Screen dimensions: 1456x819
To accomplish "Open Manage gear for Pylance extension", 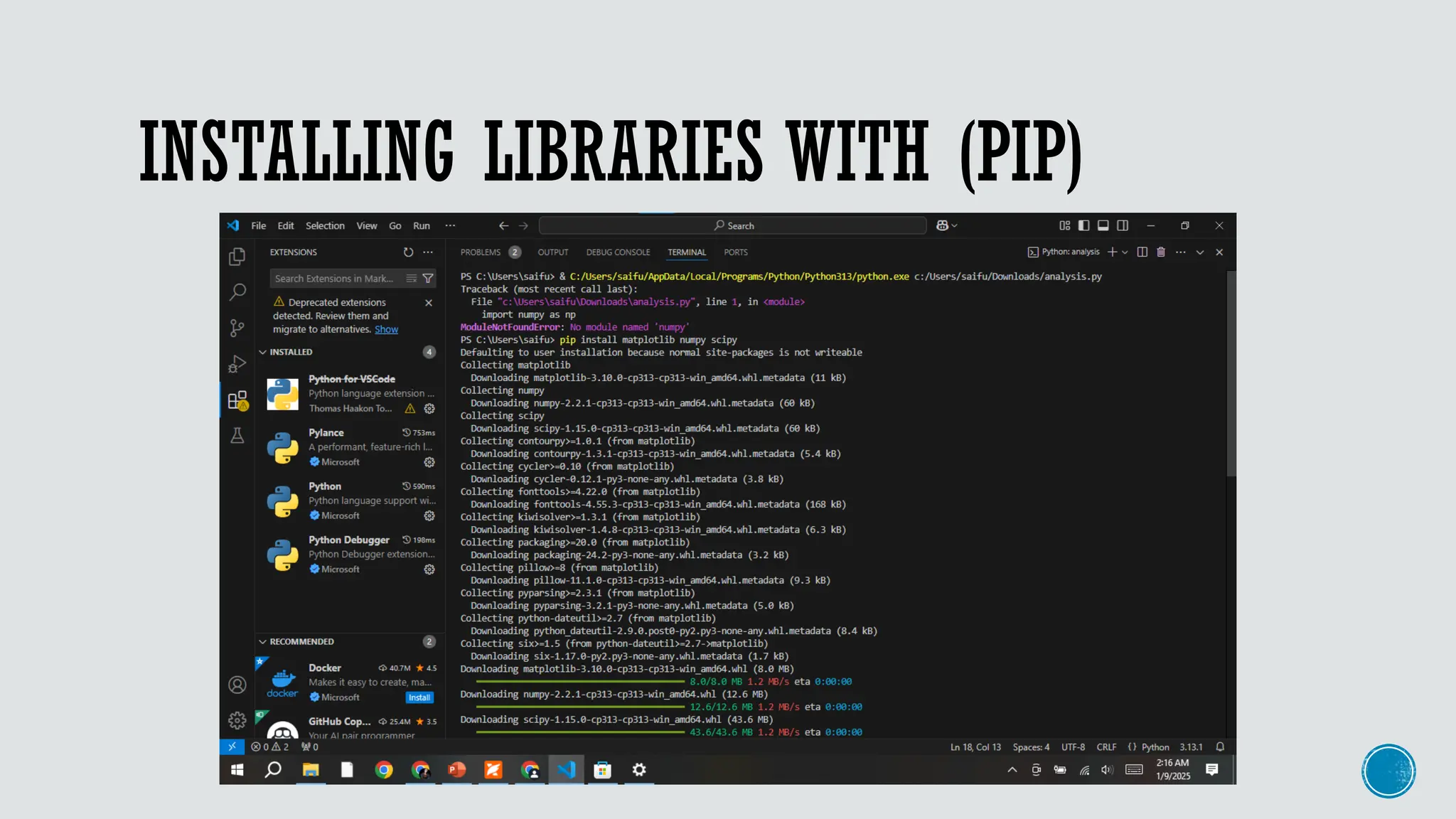I will click(429, 462).
